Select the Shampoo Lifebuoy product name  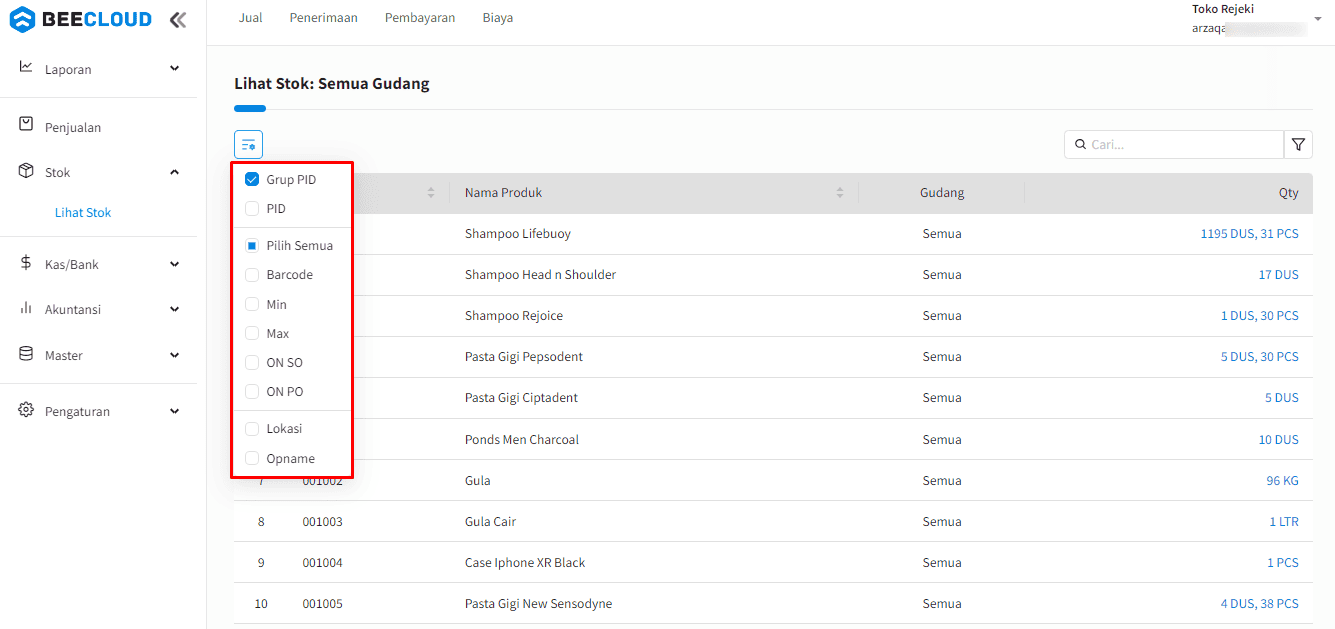pos(518,234)
